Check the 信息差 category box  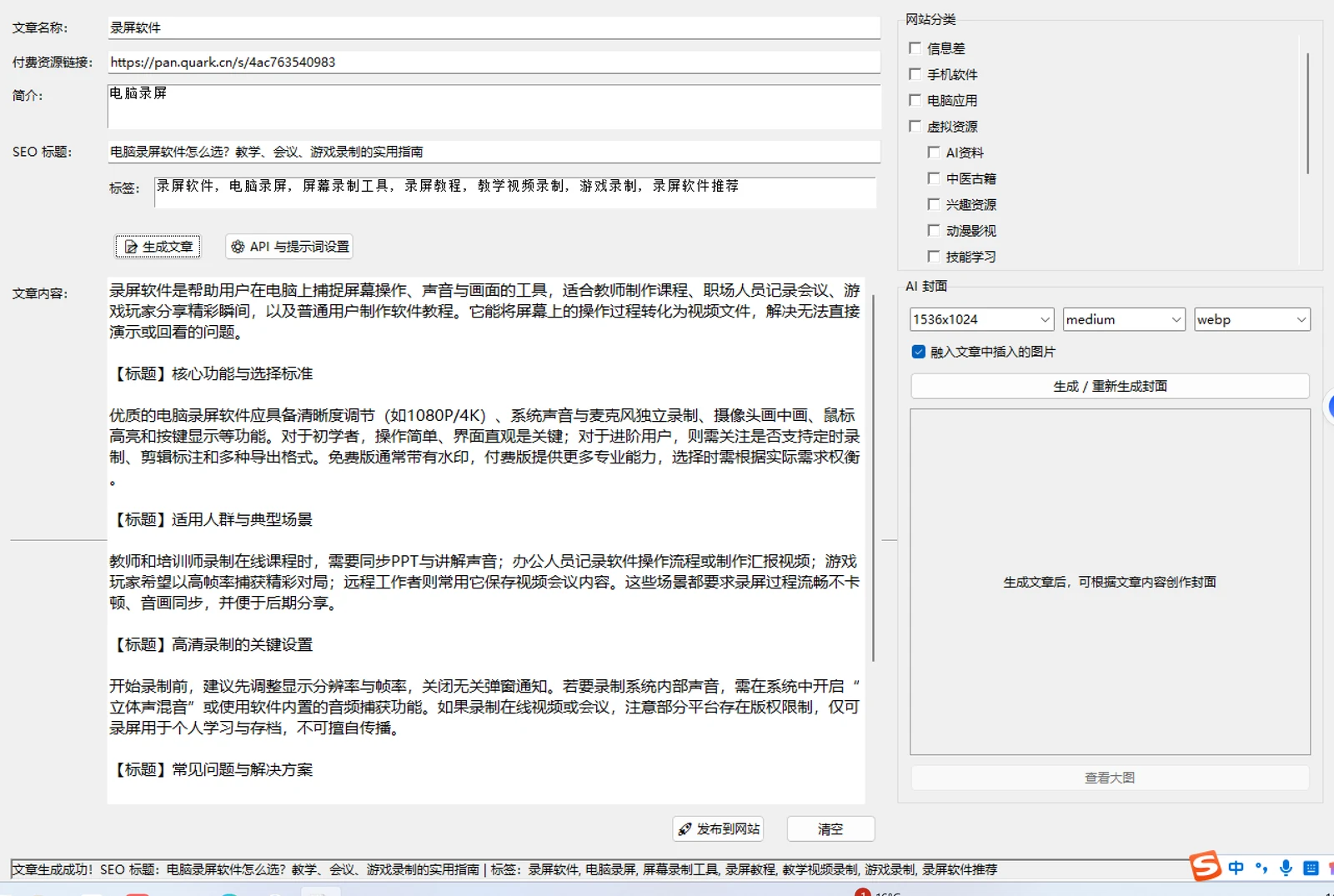click(x=915, y=48)
